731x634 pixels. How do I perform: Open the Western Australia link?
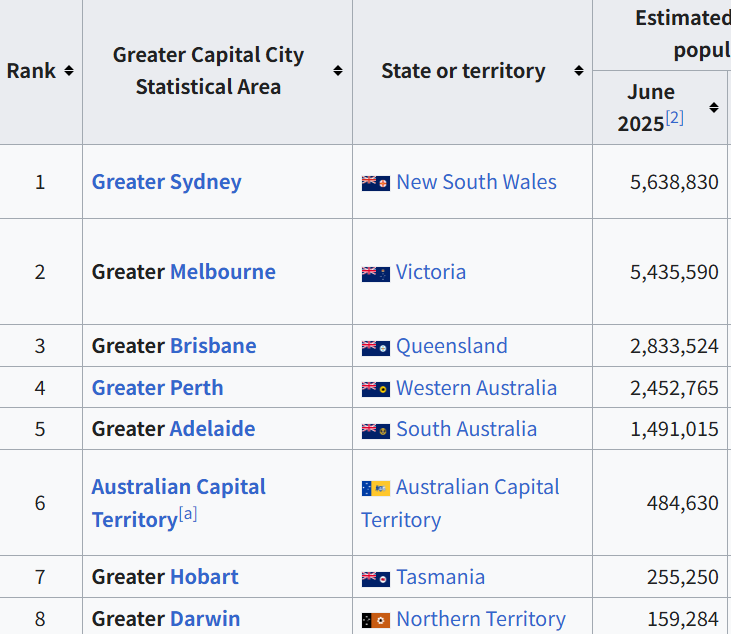[x=476, y=388]
